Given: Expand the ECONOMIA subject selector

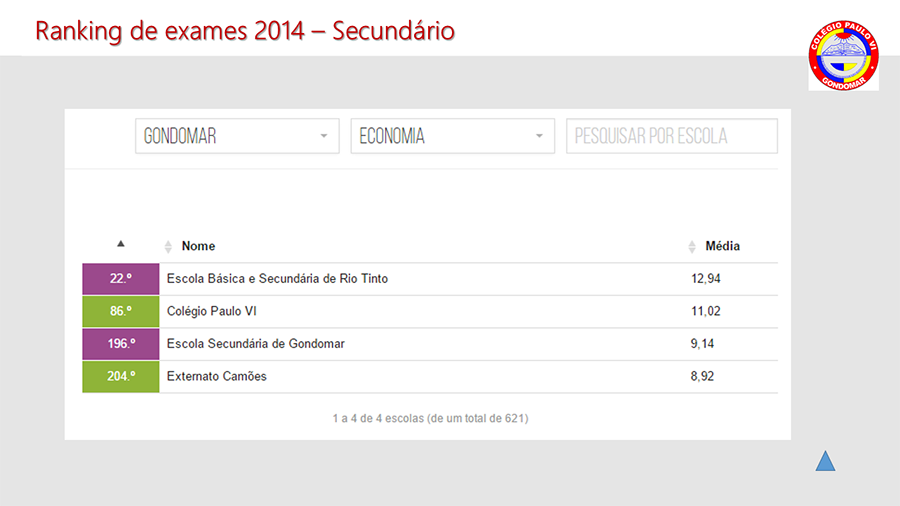Looking at the screenshot, I should 452,136.
